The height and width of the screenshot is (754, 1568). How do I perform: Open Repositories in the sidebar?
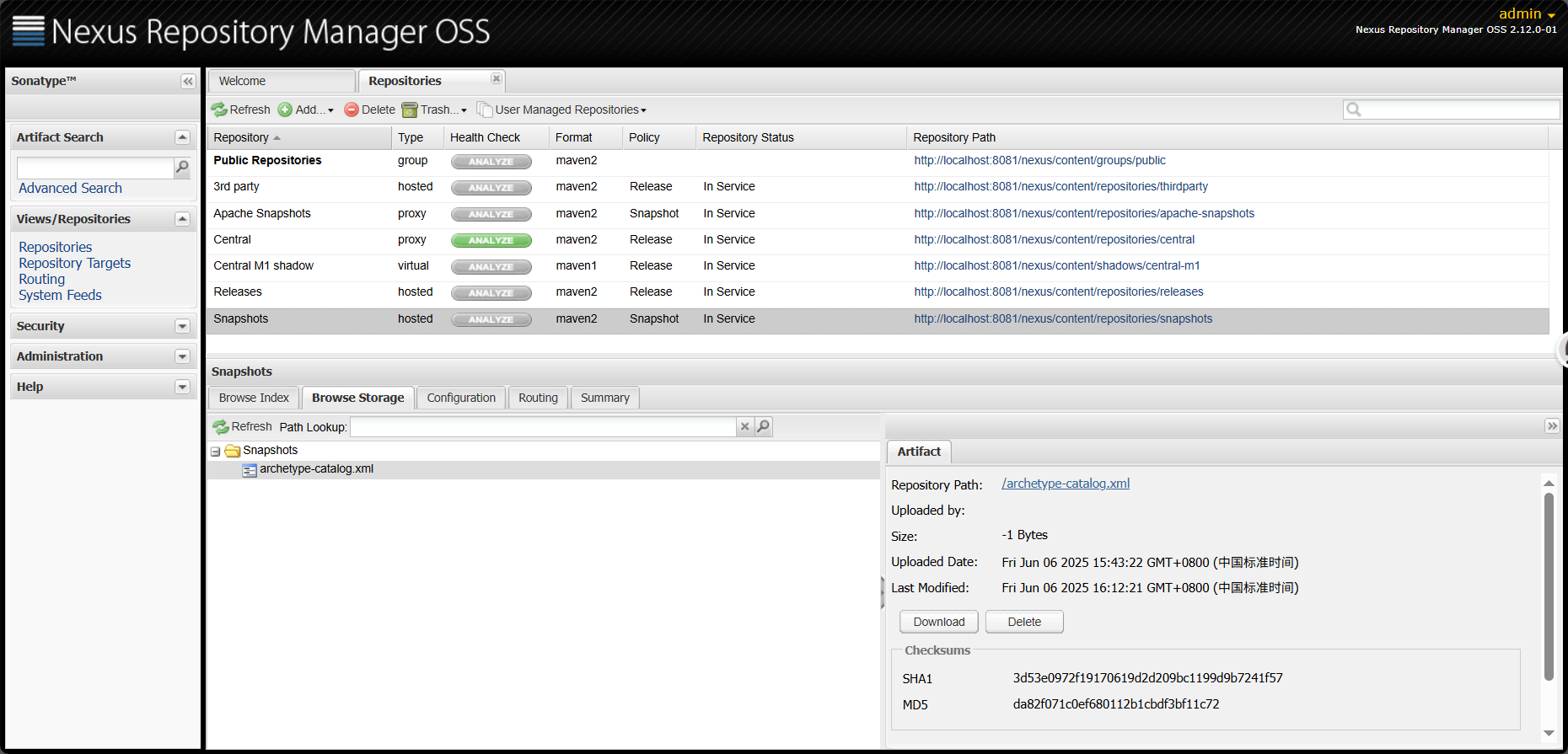56,247
